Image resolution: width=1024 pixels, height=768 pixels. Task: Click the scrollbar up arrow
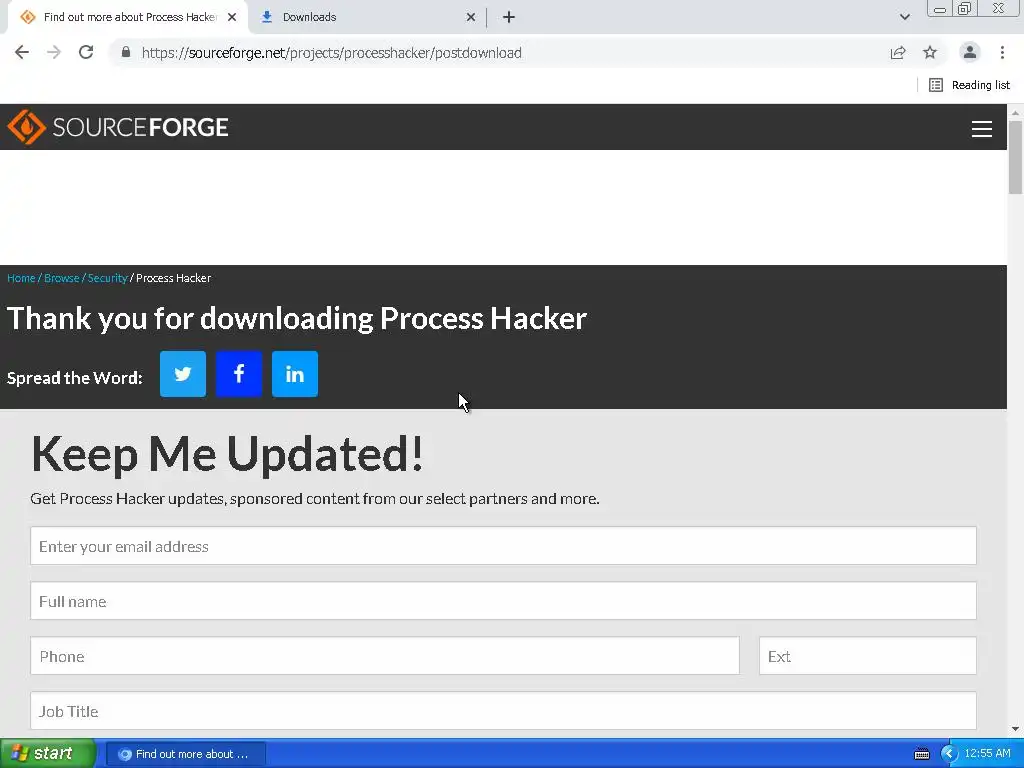click(1015, 113)
